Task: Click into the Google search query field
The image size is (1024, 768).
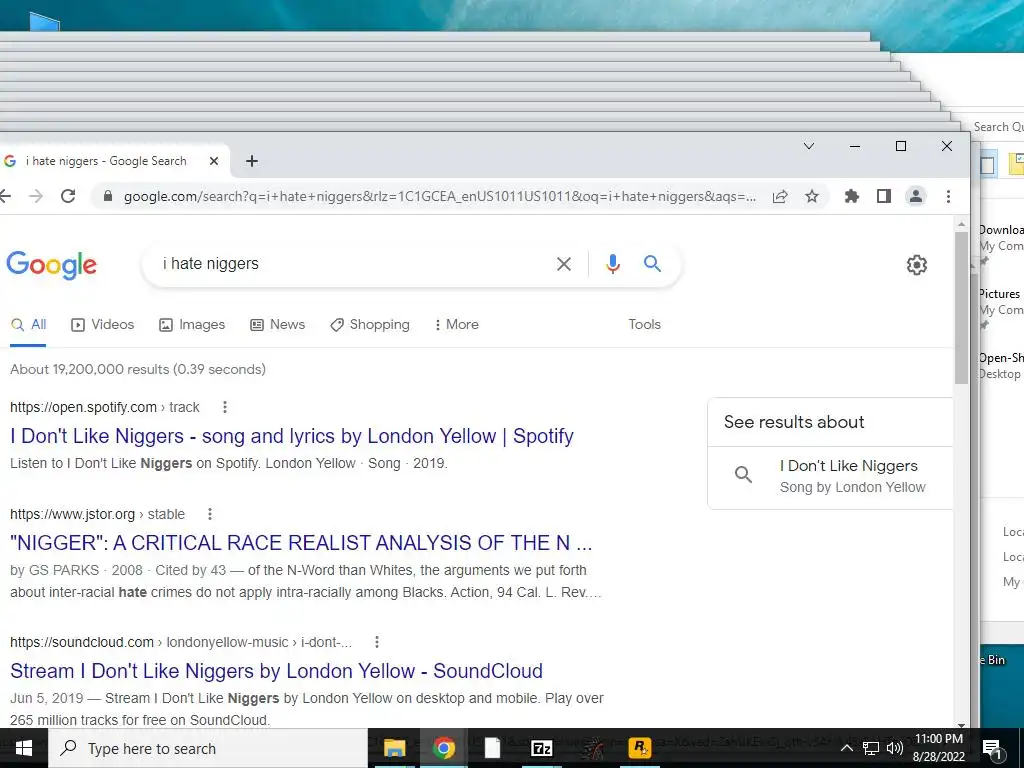Action: coord(353,264)
